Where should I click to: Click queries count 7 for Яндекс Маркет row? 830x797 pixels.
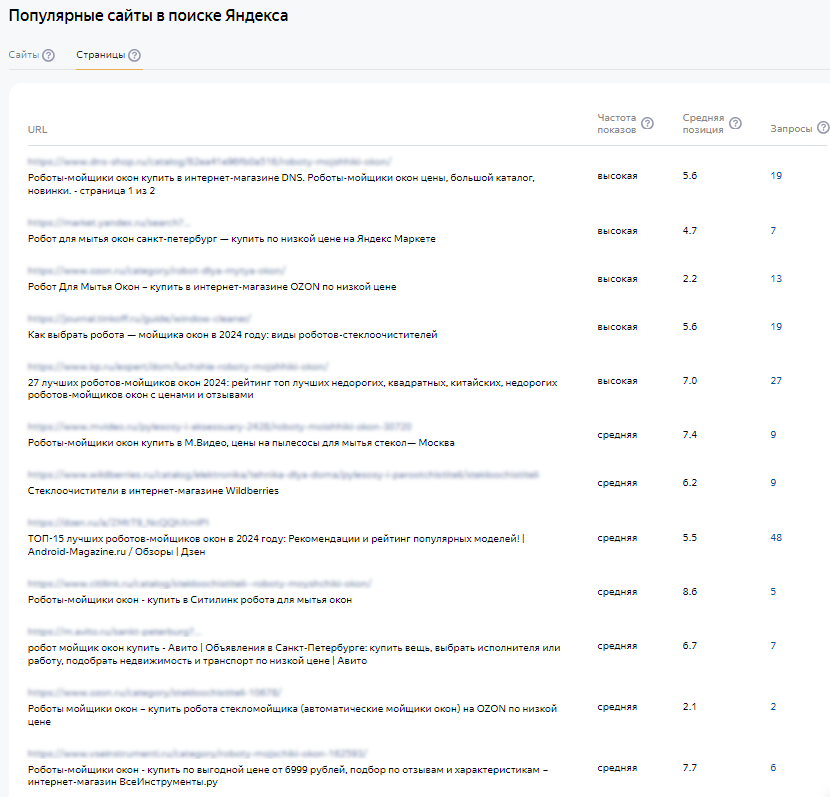pos(773,231)
